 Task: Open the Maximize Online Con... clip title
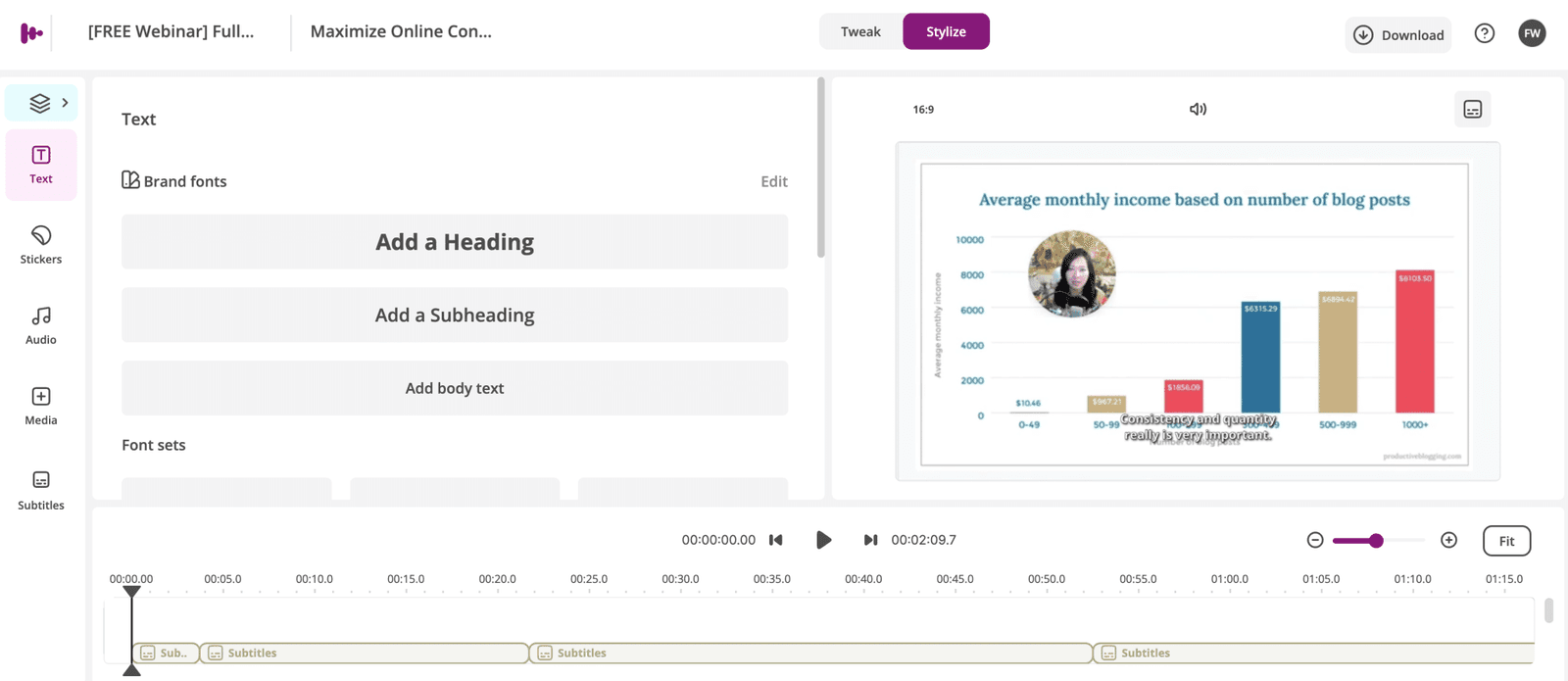point(401,31)
